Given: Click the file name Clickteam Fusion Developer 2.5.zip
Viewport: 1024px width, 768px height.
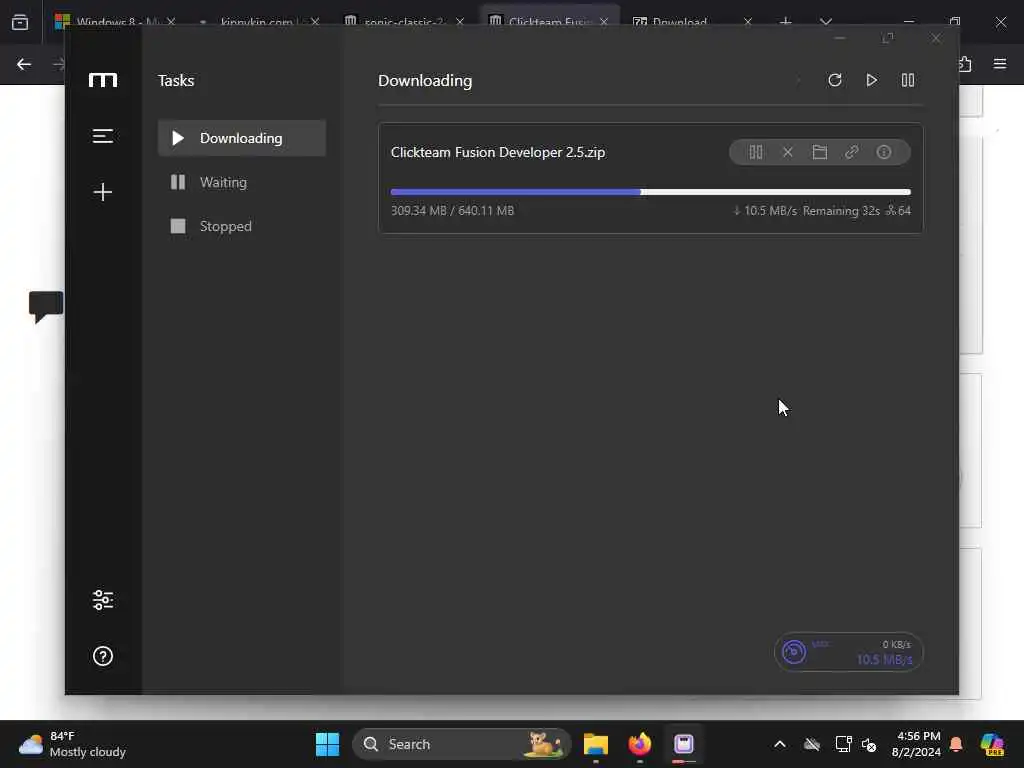Looking at the screenshot, I should (498, 152).
